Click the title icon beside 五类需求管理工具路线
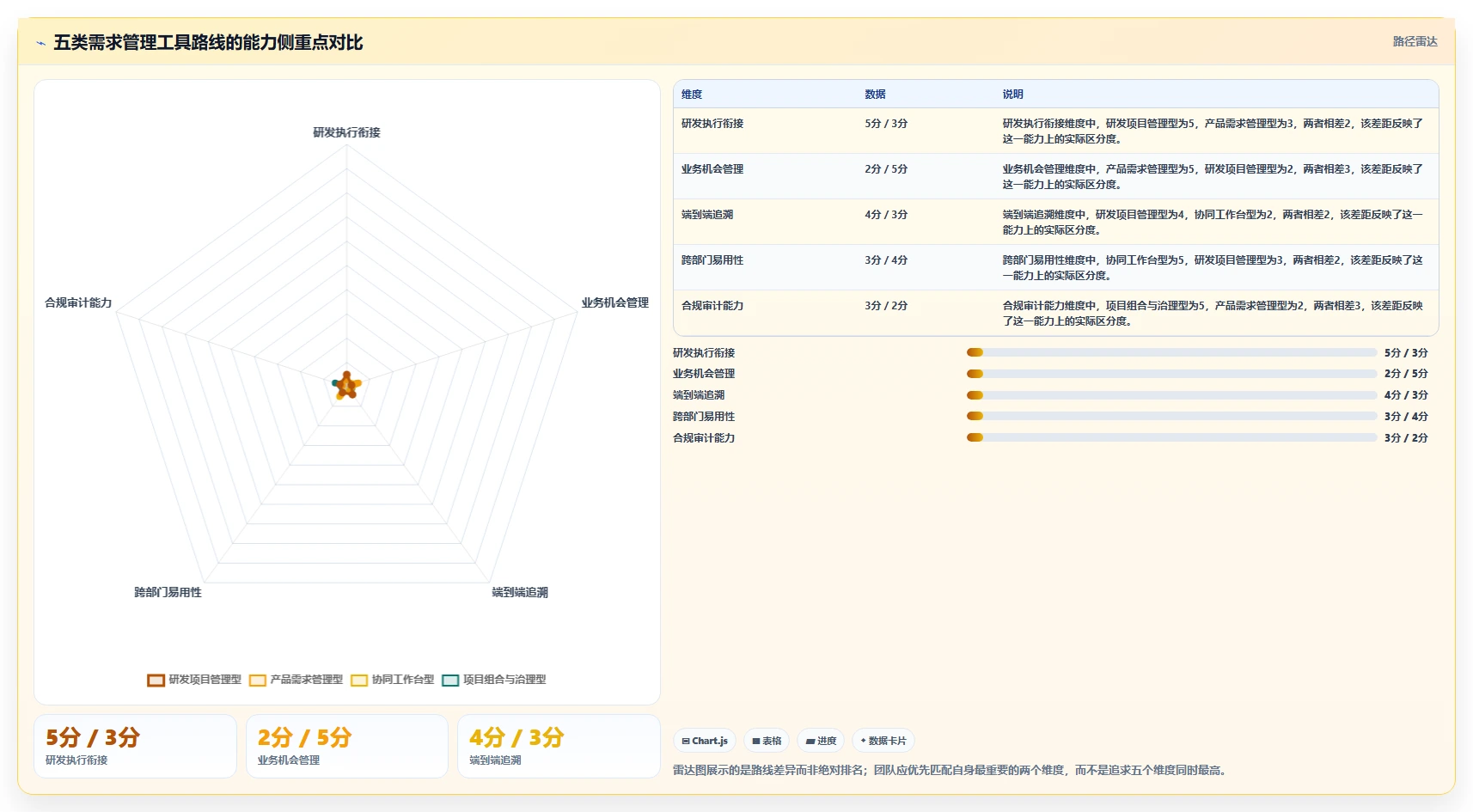 40,43
